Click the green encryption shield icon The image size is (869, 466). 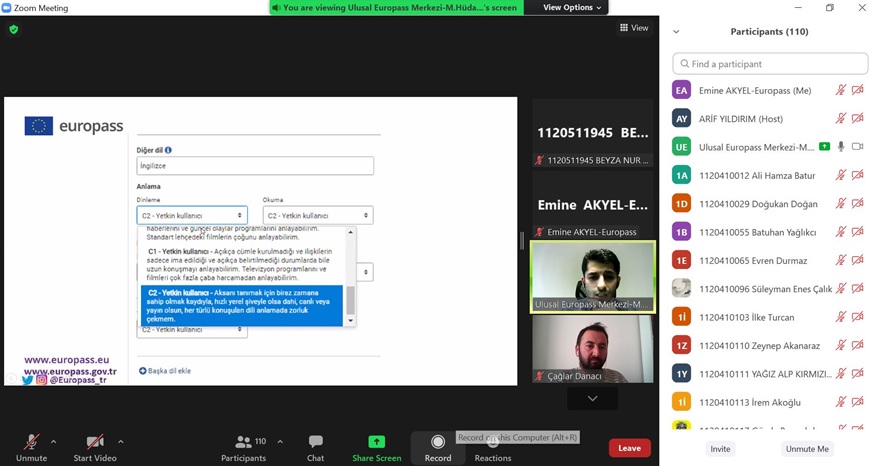[x=14, y=29]
